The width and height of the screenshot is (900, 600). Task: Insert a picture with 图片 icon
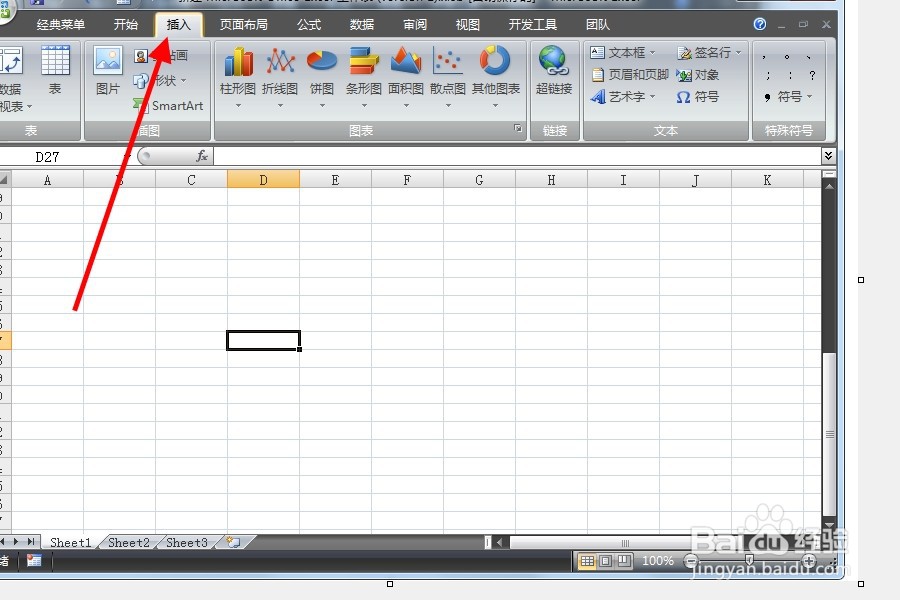click(x=108, y=71)
